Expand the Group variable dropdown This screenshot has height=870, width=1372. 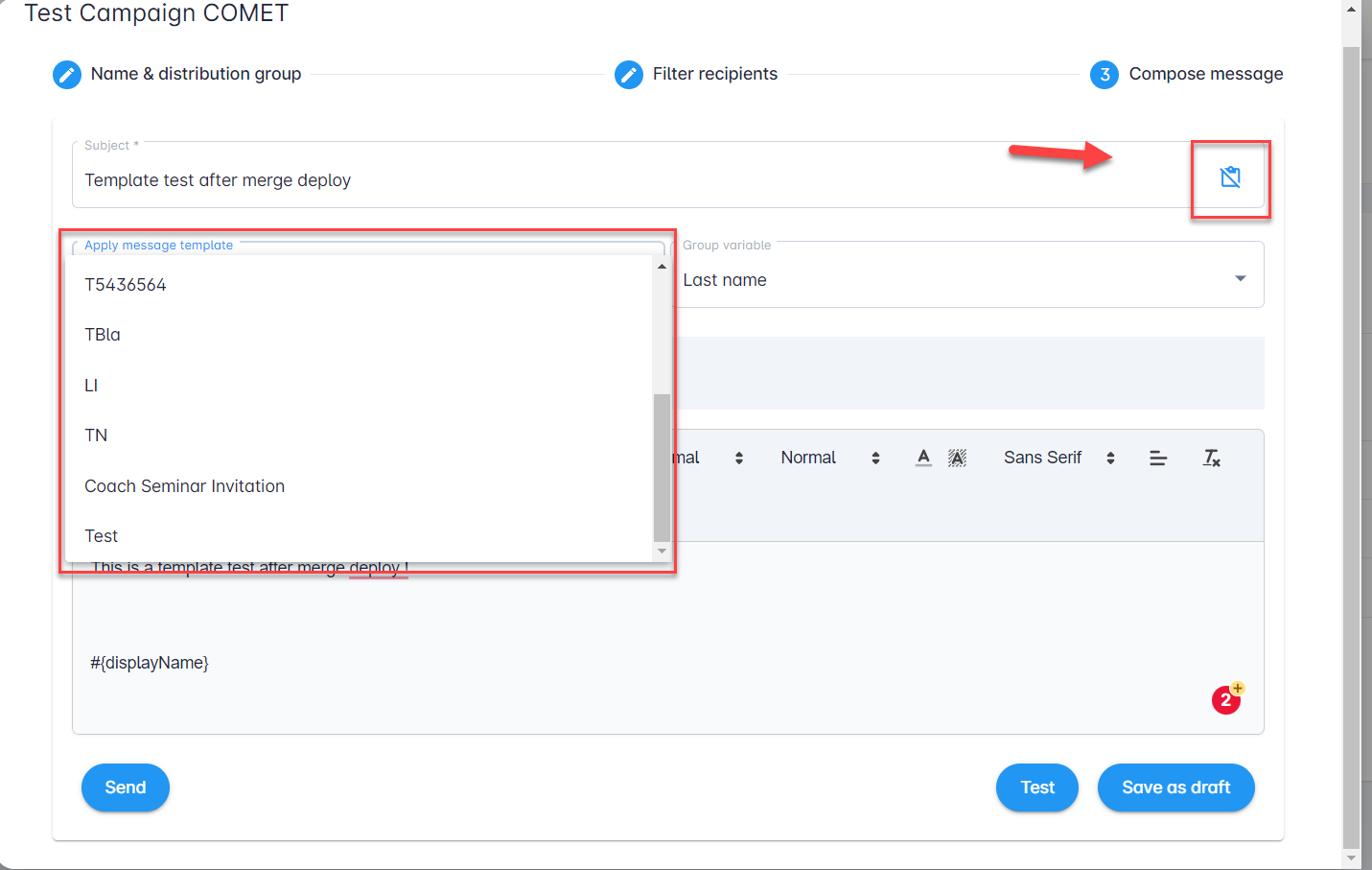click(1240, 279)
